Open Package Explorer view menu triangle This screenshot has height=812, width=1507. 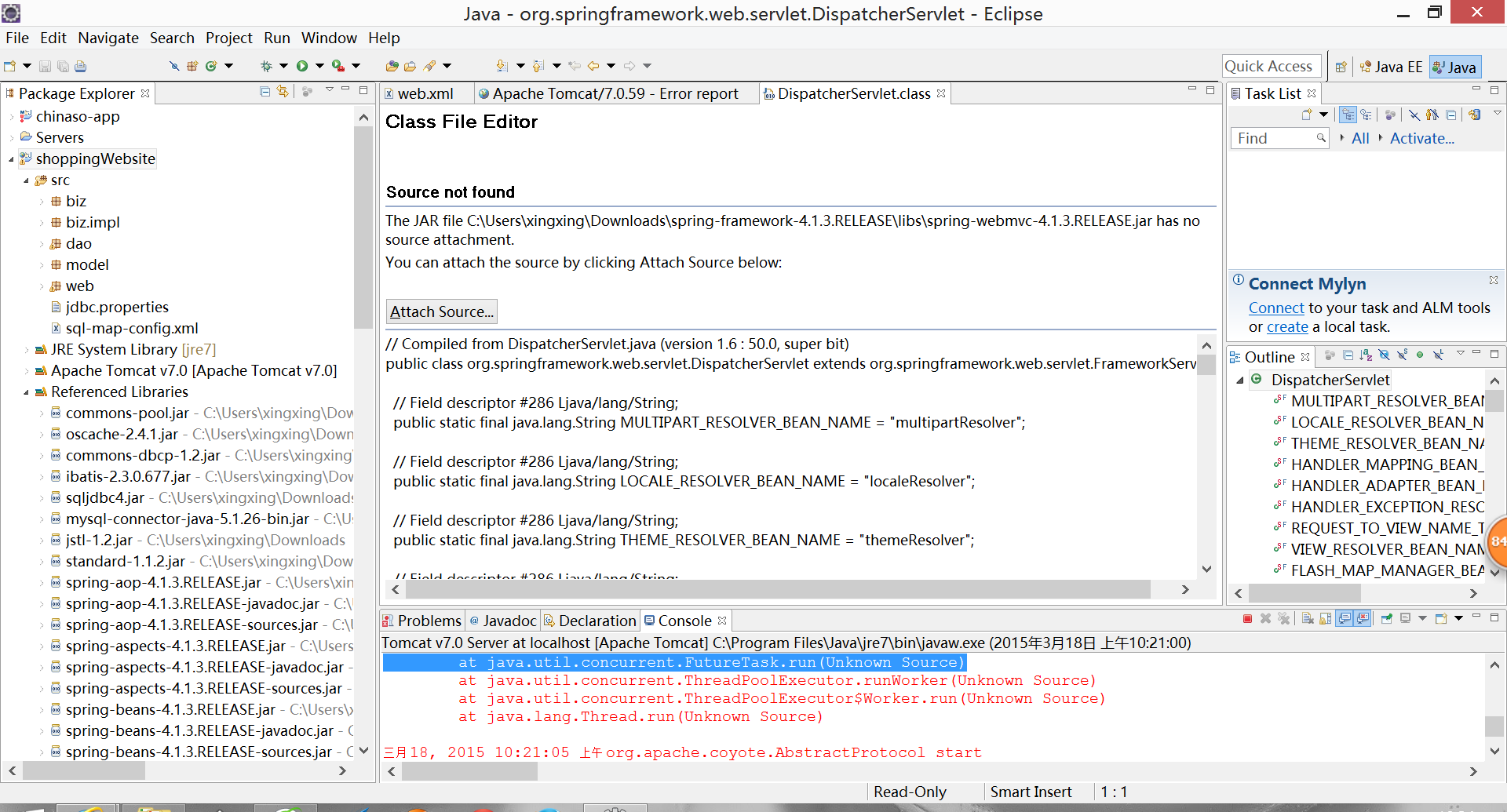[330, 89]
